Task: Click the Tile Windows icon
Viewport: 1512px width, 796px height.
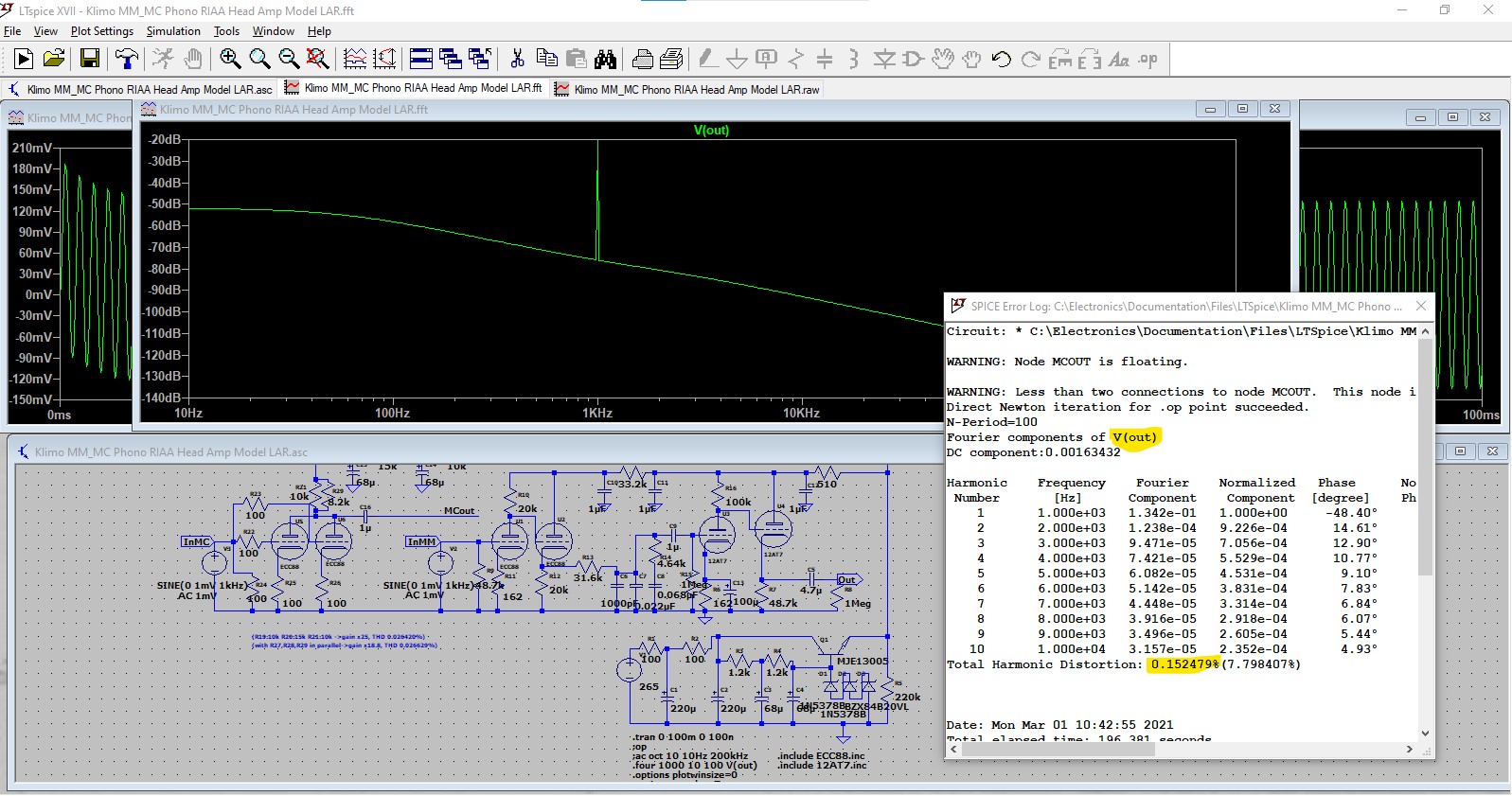Action: click(421, 60)
